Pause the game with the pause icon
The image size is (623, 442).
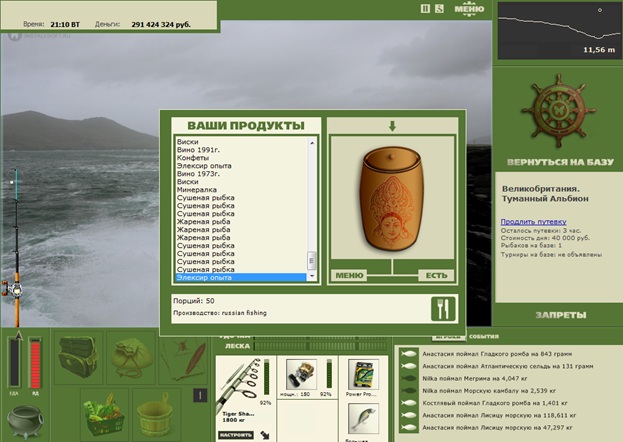[425, 9]
